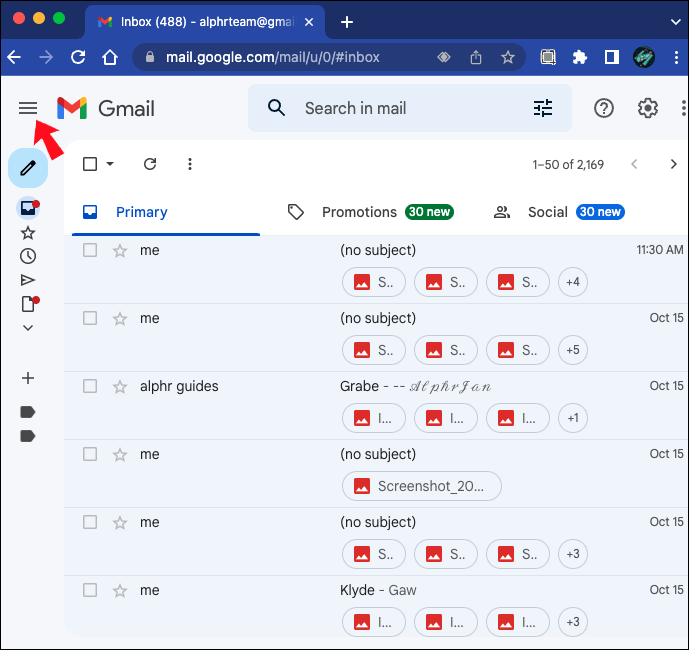
Task: Select checkbox of alphr guides email
Action: click(x=90, y=386)
